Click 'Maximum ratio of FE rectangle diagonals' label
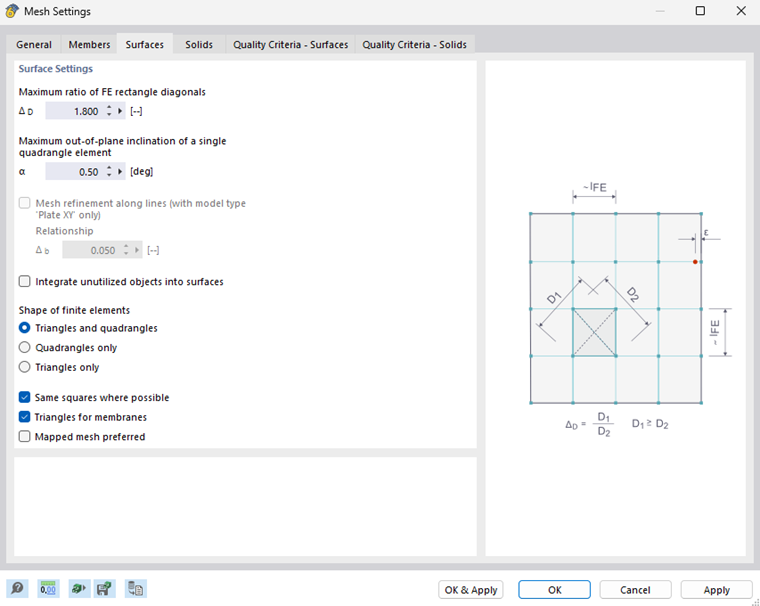Screen dimensions: 760x606 pyautogui.click(x=112, y=92)
